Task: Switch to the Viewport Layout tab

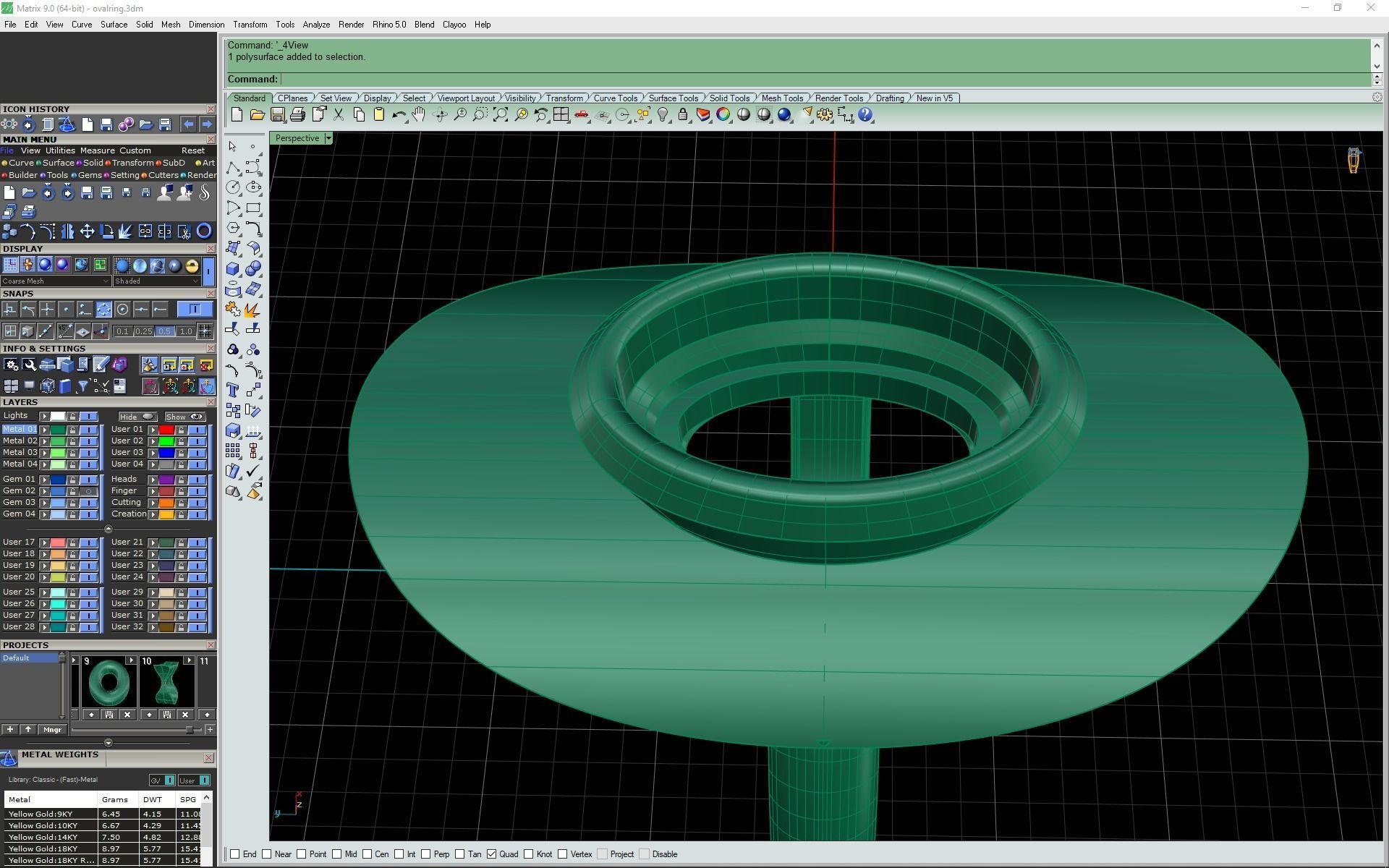Action: coord(466,98)
